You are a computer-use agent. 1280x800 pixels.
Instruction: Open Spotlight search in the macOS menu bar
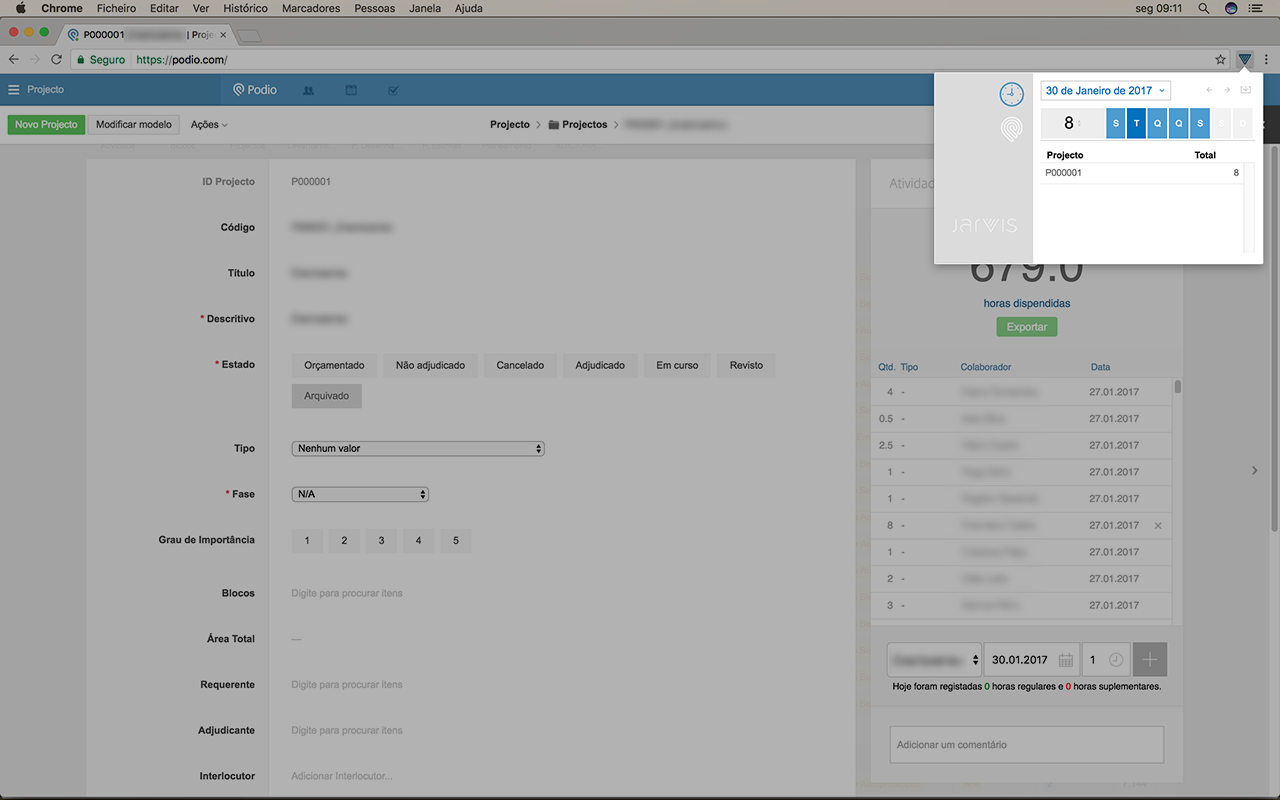pyautogui.click(x=1204, y=8)
